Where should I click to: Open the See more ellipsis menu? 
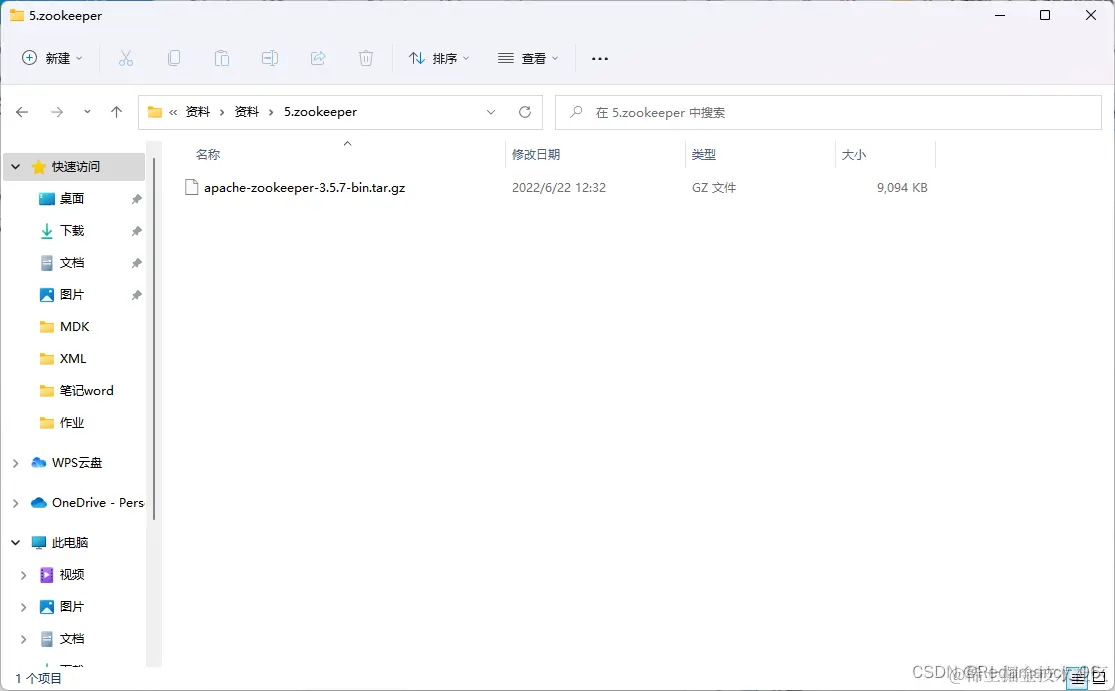click(x=599, y=58)
